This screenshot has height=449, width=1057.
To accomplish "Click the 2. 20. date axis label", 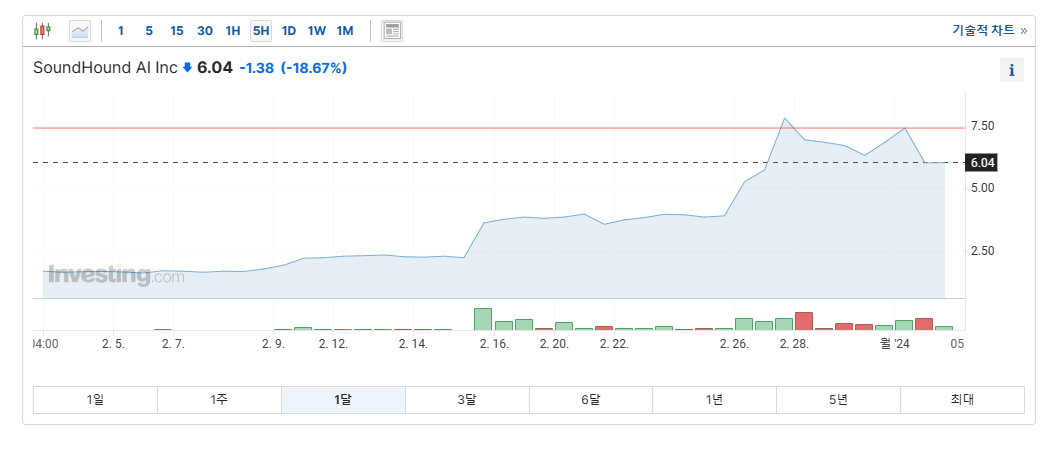I will (554, 344).
